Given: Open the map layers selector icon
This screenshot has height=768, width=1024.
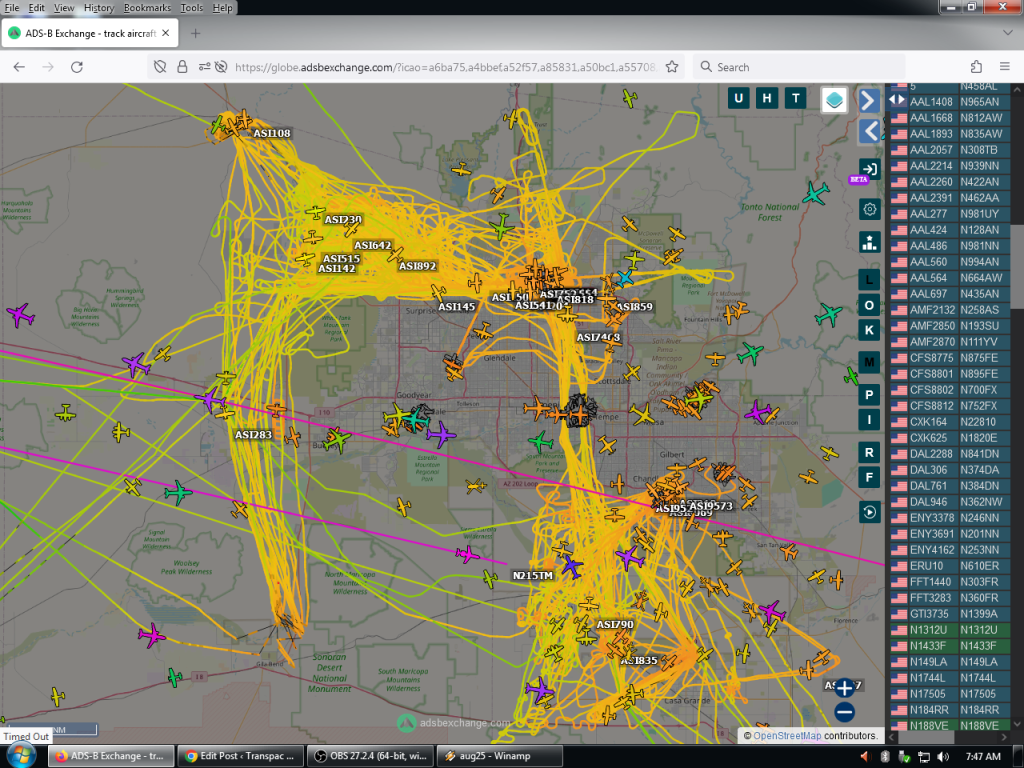Looking at the screenshot, I should (834, 100).
